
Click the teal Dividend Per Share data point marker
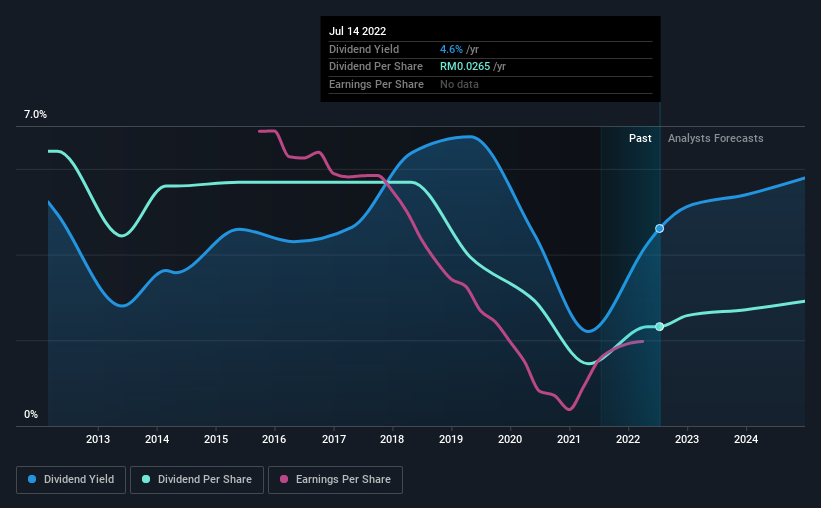point(660,327)
